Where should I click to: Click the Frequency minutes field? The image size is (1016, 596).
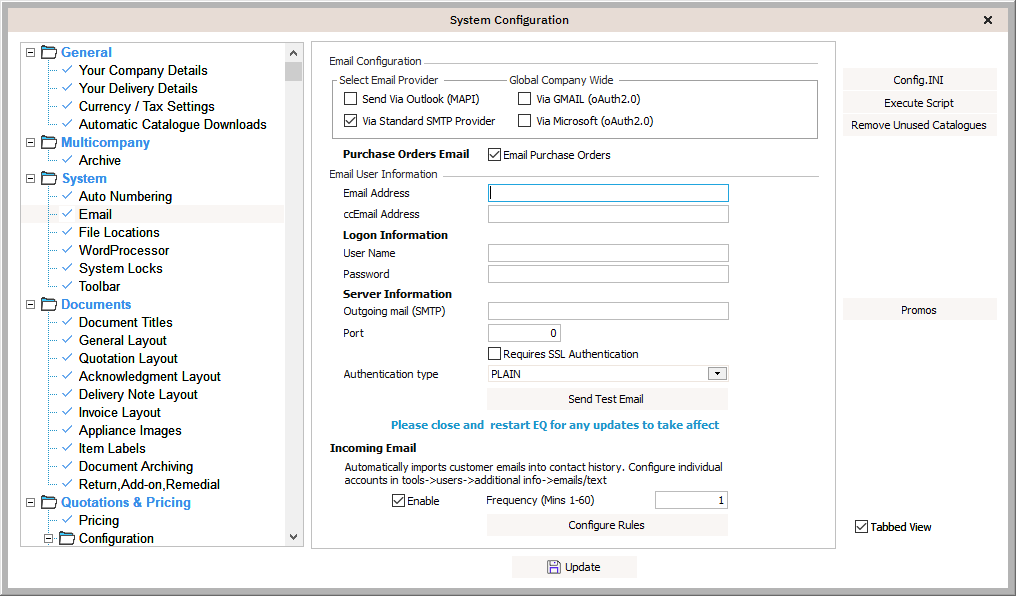(x=691, y=500)
